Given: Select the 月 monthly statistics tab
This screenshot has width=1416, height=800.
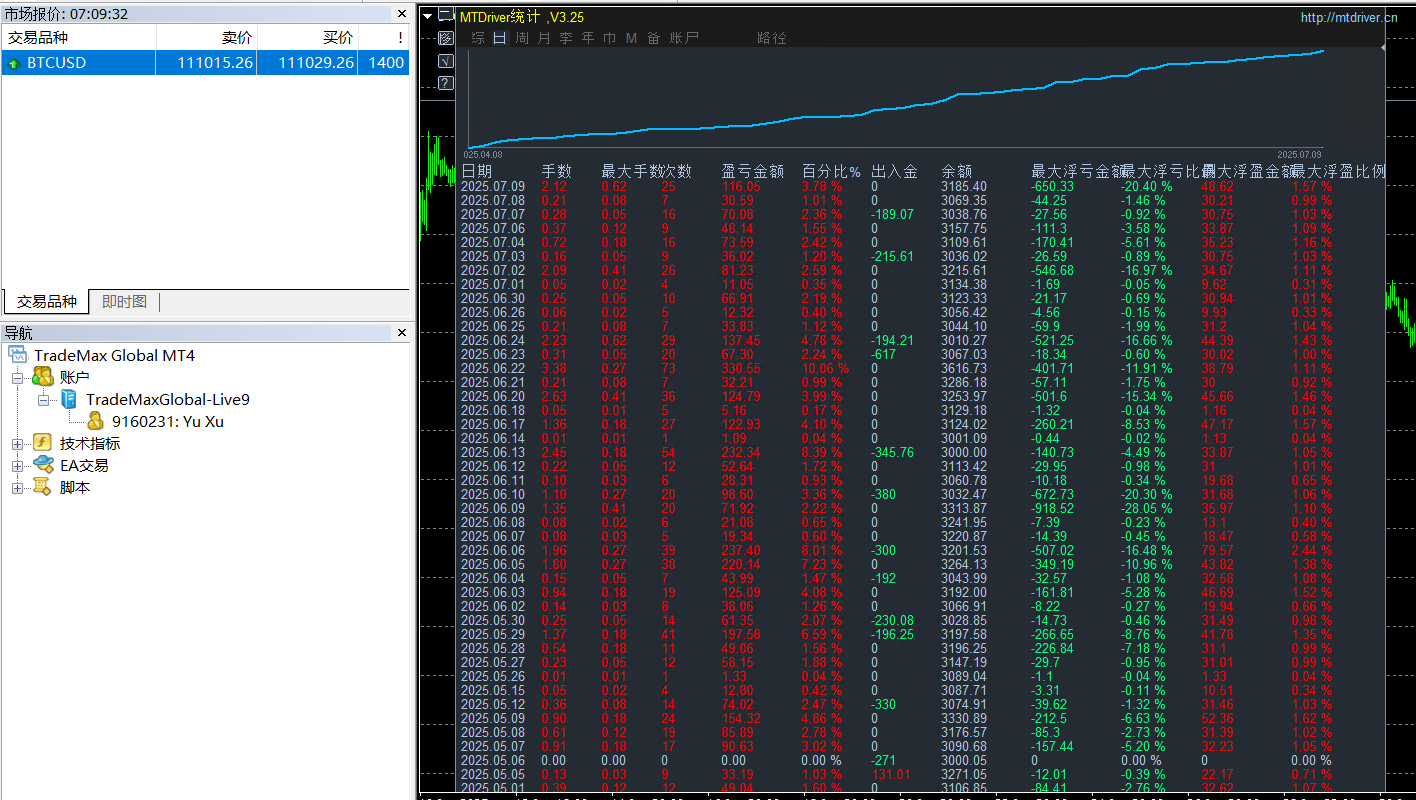Looking at the screenshot, I should click(544, 38).
